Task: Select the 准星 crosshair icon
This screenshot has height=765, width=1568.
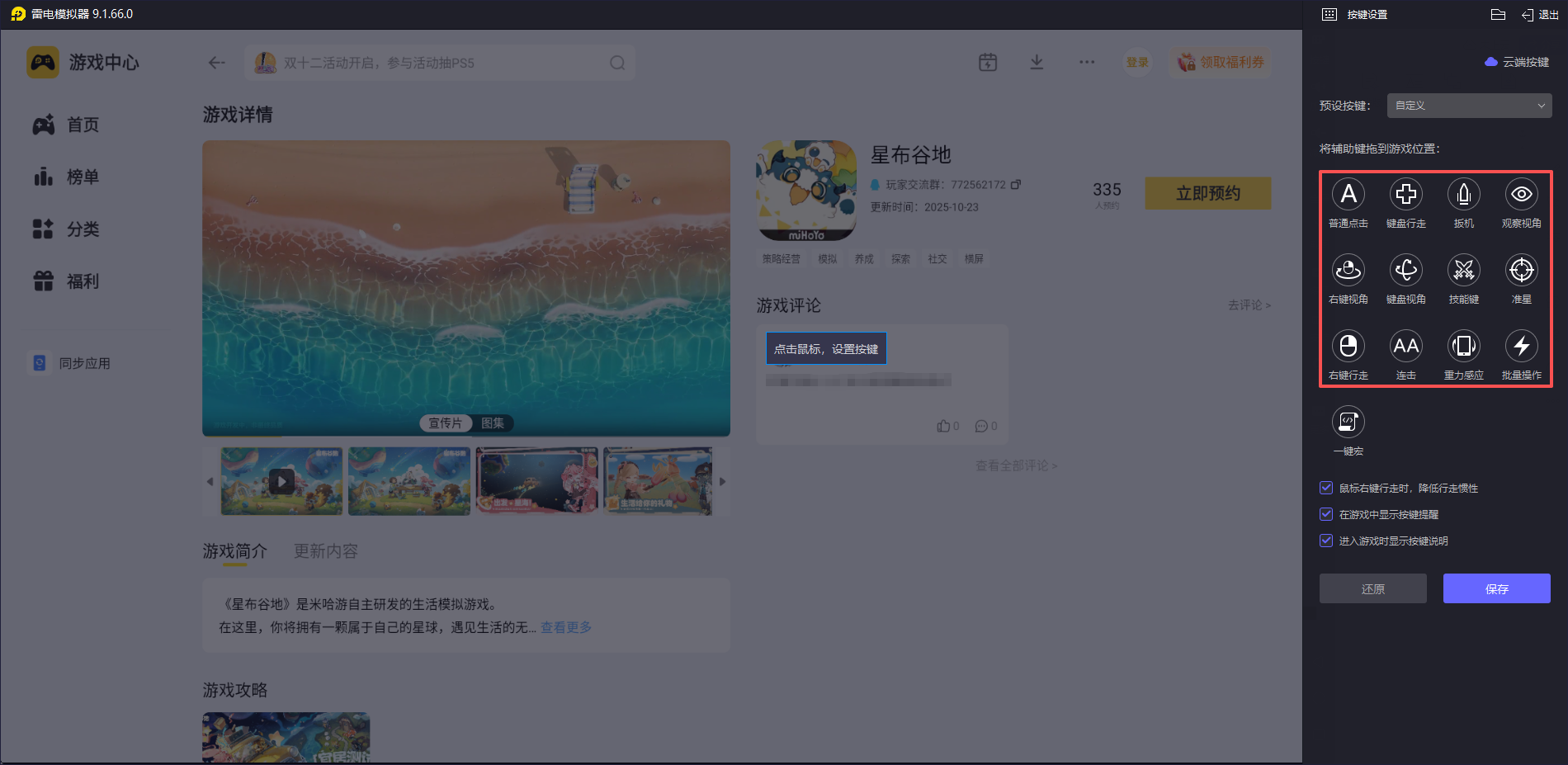Action: tap(1522, 271)
